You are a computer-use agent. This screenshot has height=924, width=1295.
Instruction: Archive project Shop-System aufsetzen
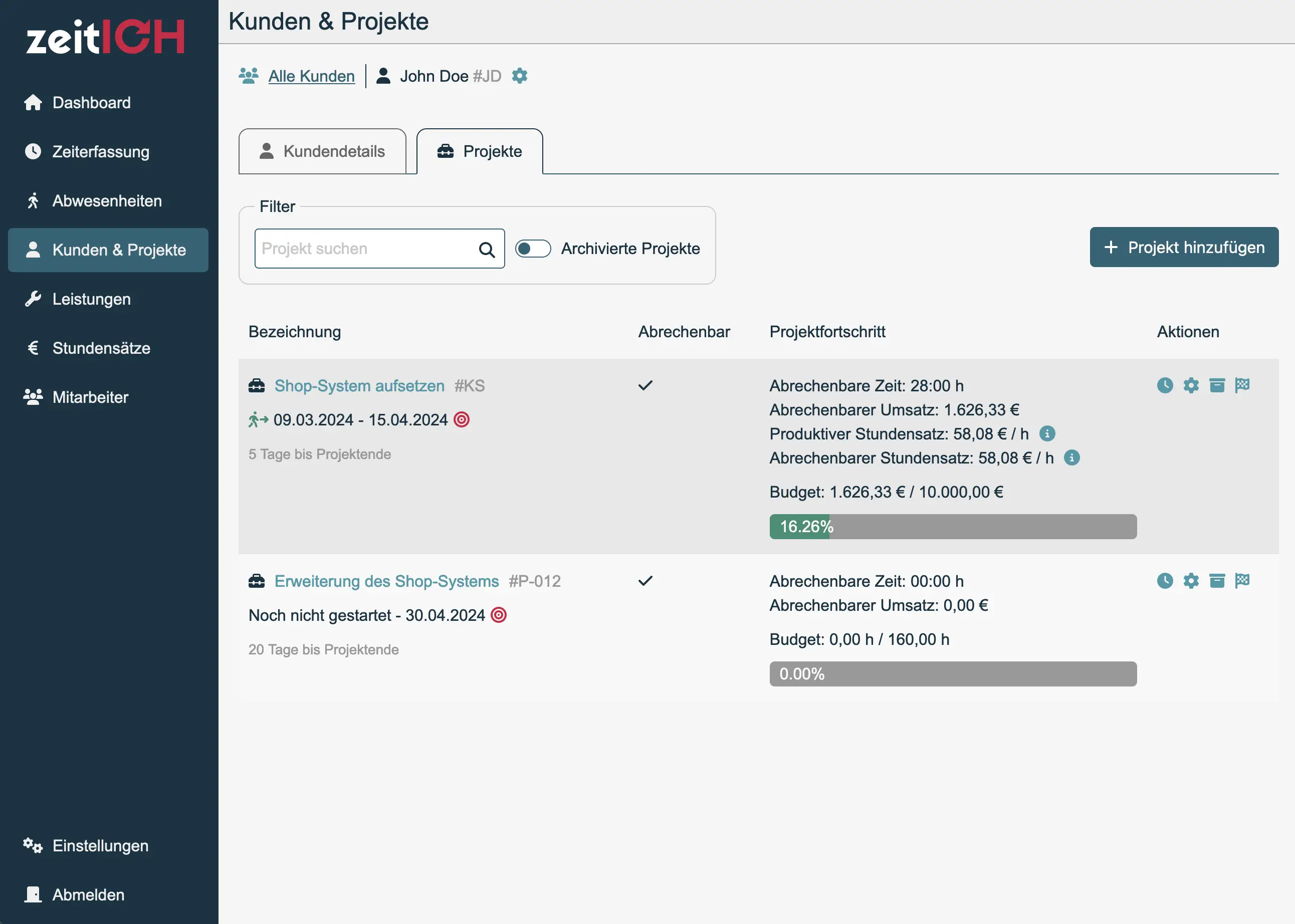1217,385
